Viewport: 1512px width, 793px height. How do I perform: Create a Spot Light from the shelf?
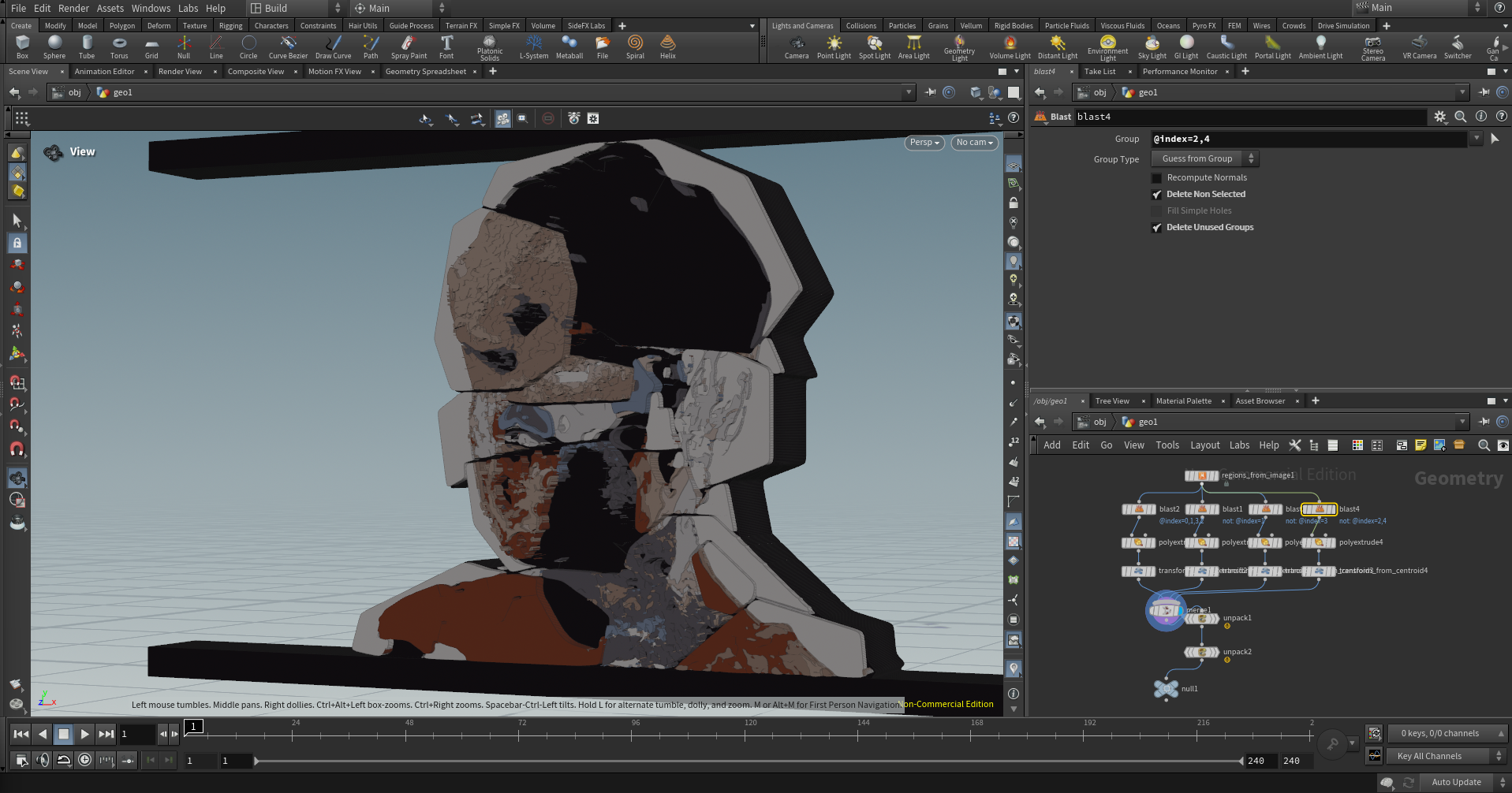[874, 47]
